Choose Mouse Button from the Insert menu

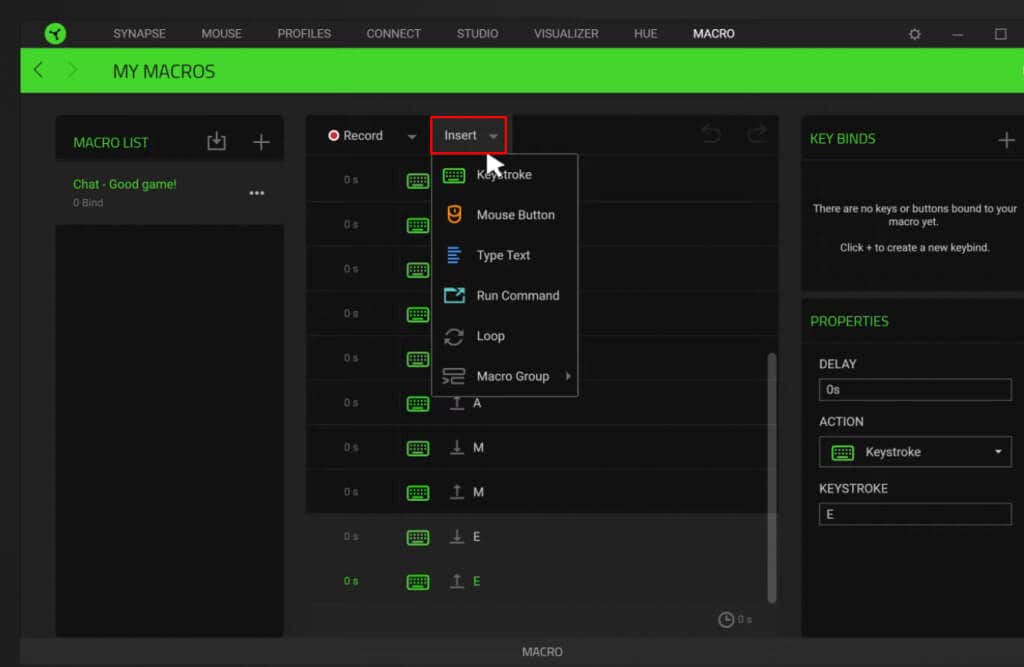pyautogui.click(x=505, y=215)
